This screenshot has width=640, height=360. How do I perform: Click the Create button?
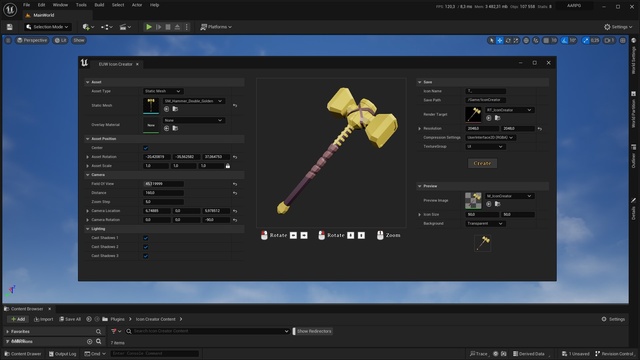pyautogui.click(x=482, y=163)
